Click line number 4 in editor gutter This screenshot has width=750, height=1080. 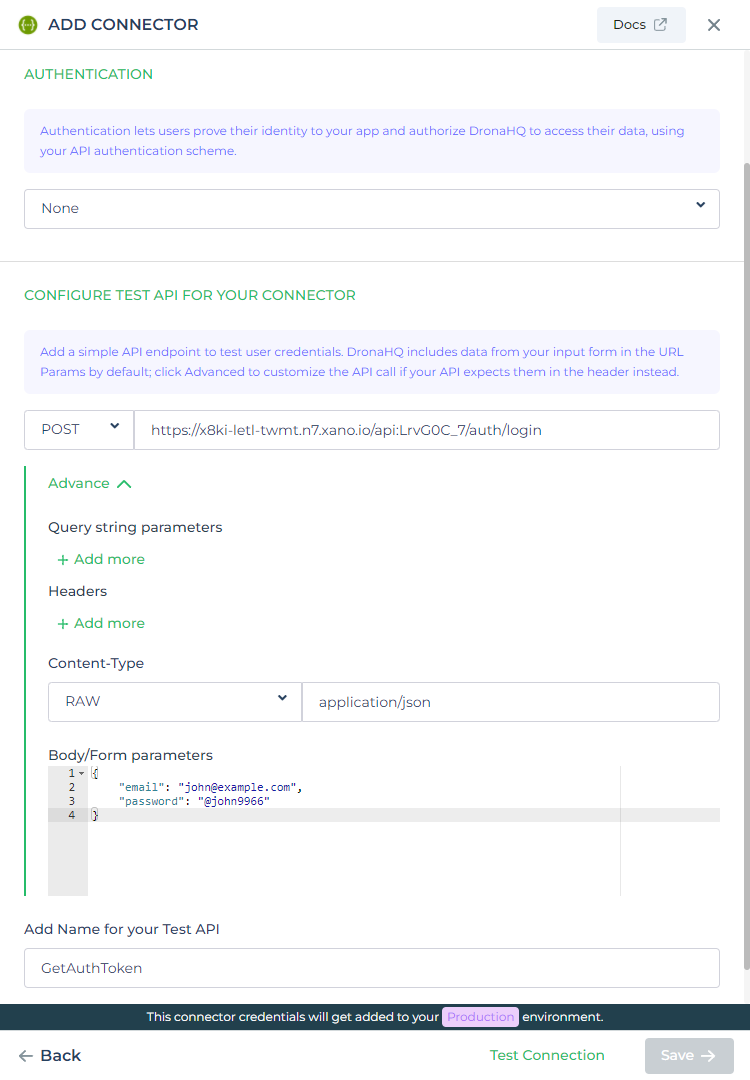[72, 815]
